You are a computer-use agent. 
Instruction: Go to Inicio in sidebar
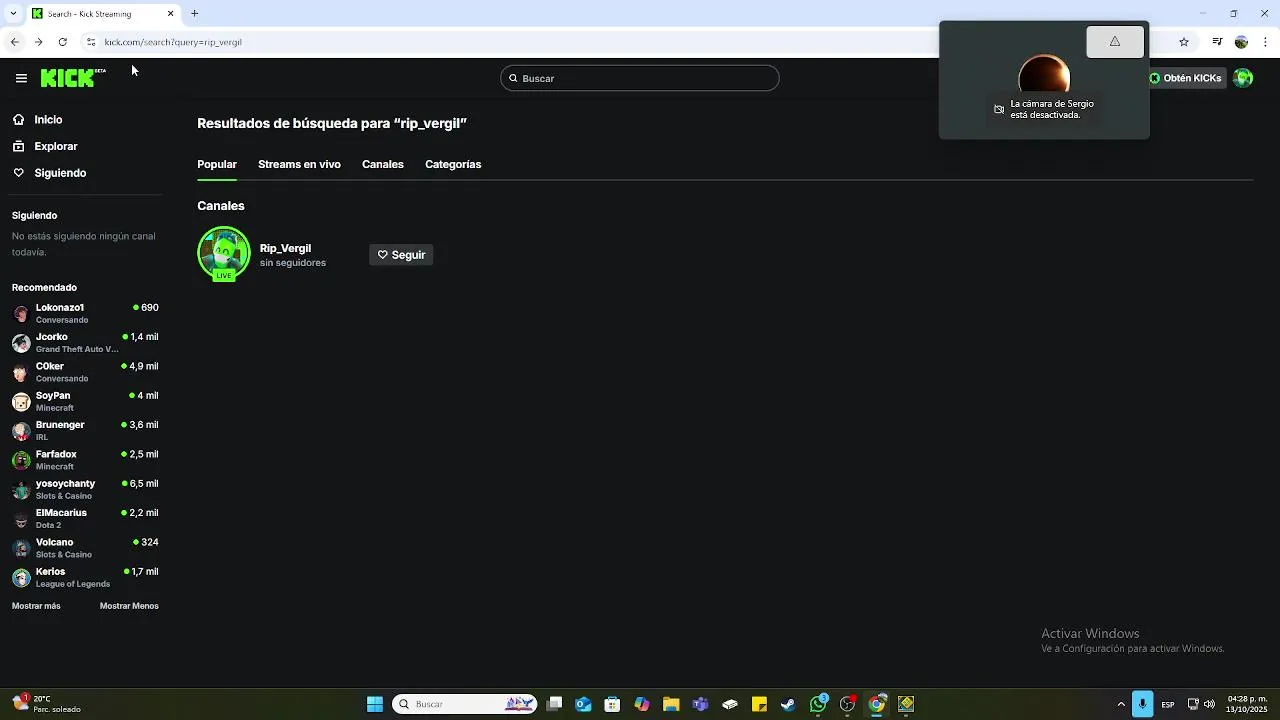point(48,119)
